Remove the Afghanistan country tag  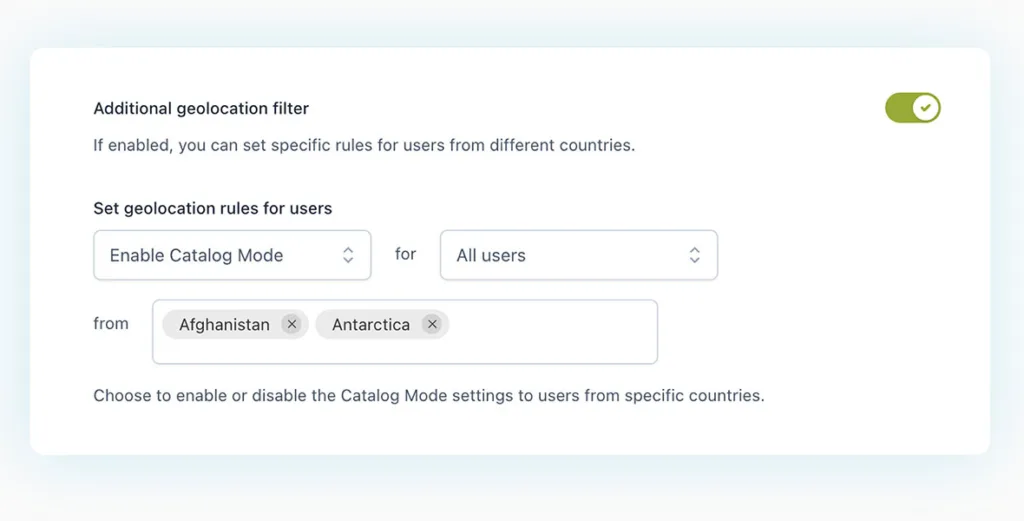pyautogui.click(x=290, y=324)
